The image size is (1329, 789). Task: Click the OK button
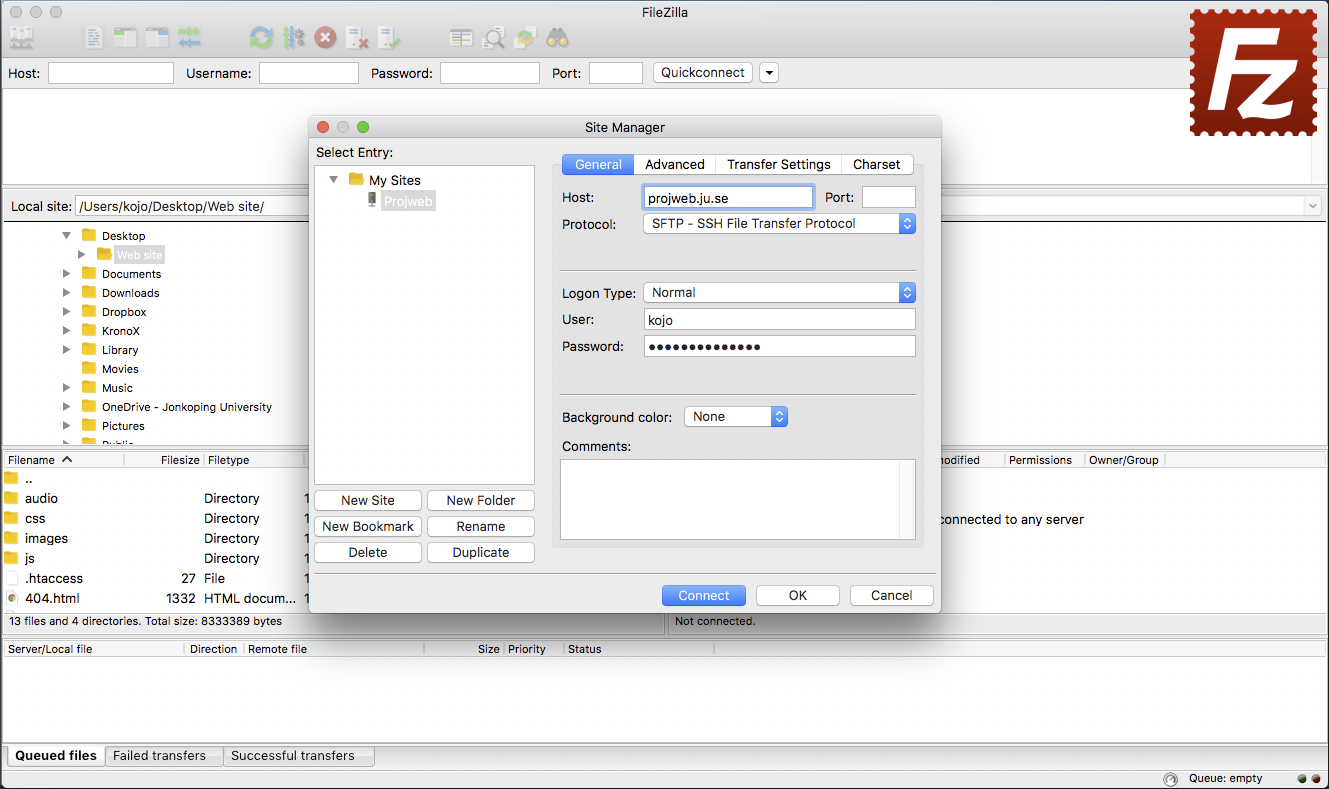798,596
